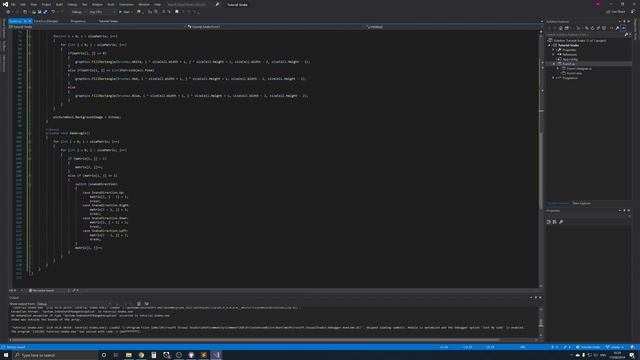Screen dimensions: 640x360
Task: Click the taskbar search box
Action: (55, 355)
